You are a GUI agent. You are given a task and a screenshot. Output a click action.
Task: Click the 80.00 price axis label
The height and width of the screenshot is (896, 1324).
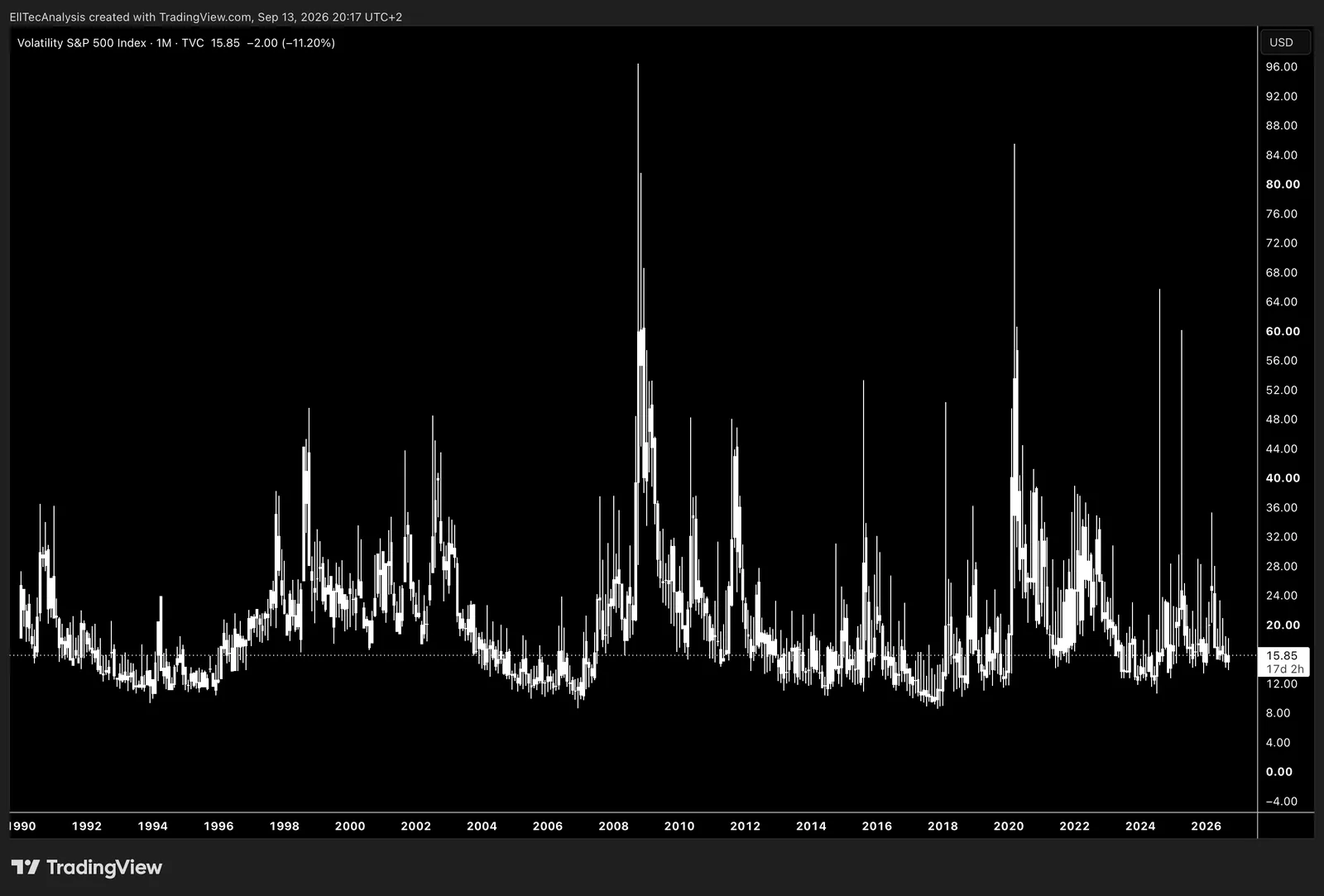1283,184
